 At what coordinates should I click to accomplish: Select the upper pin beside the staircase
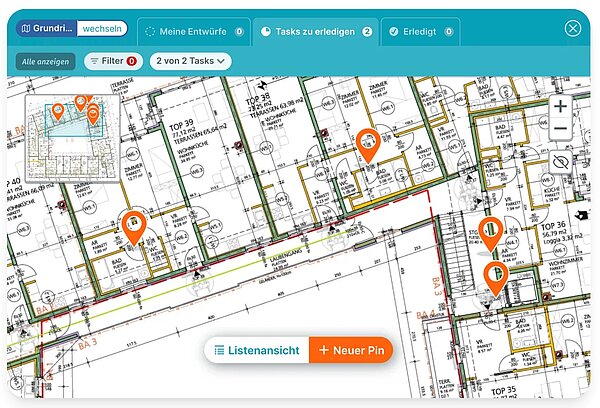(490, 232)
